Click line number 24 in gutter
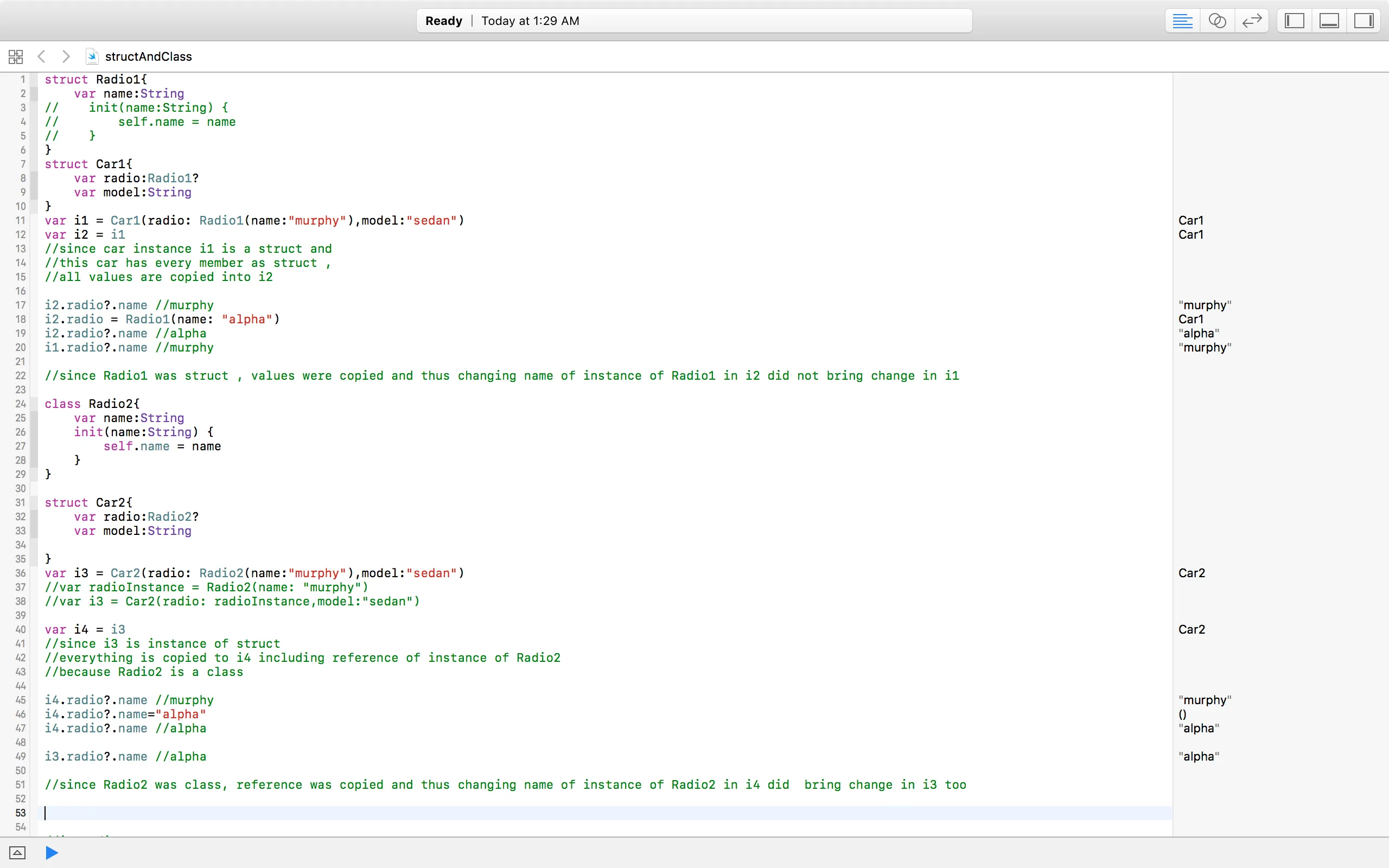This screenshot has width=1389, height=868. click(x=21, y=404)
